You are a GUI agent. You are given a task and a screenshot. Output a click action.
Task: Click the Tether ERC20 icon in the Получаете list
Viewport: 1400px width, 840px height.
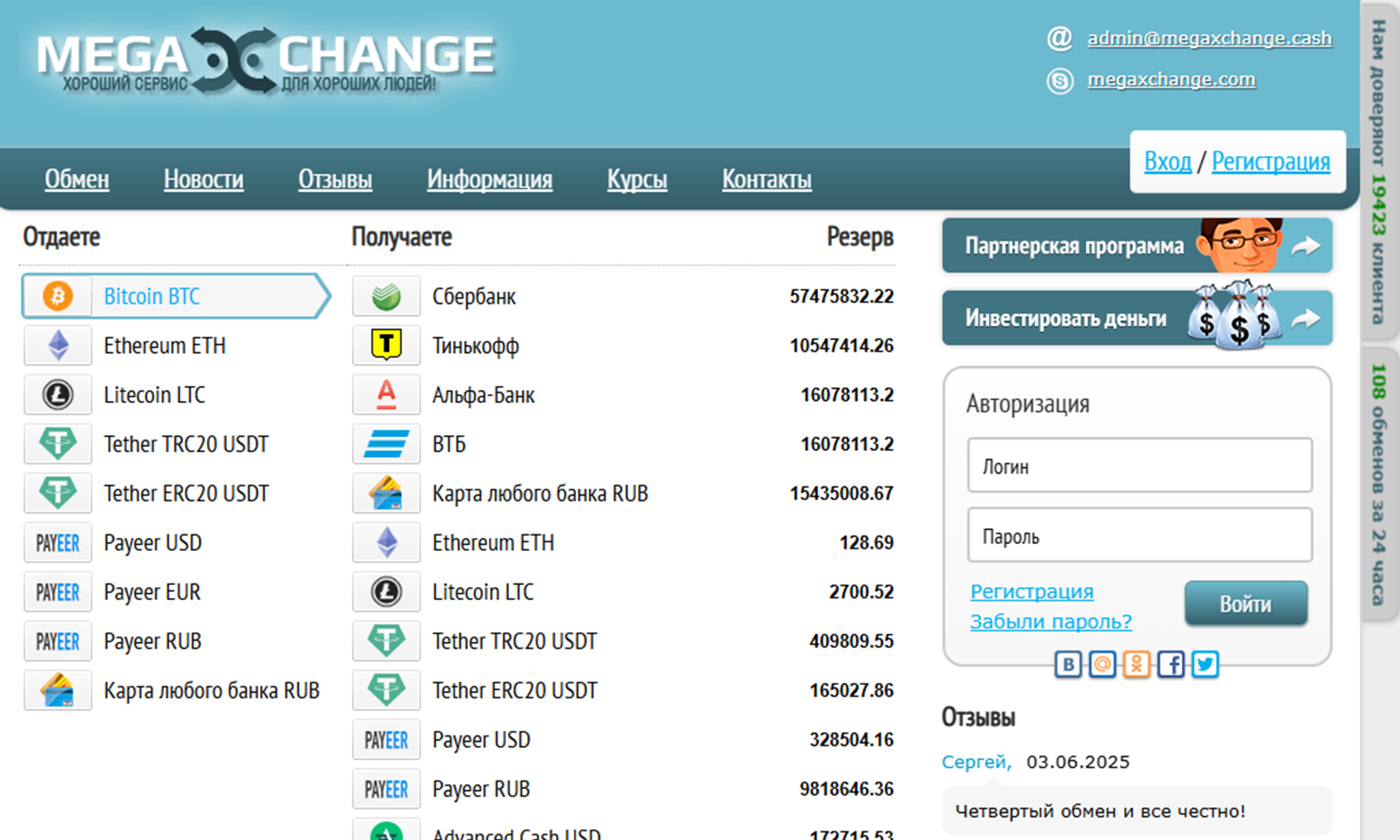point(386,690)
